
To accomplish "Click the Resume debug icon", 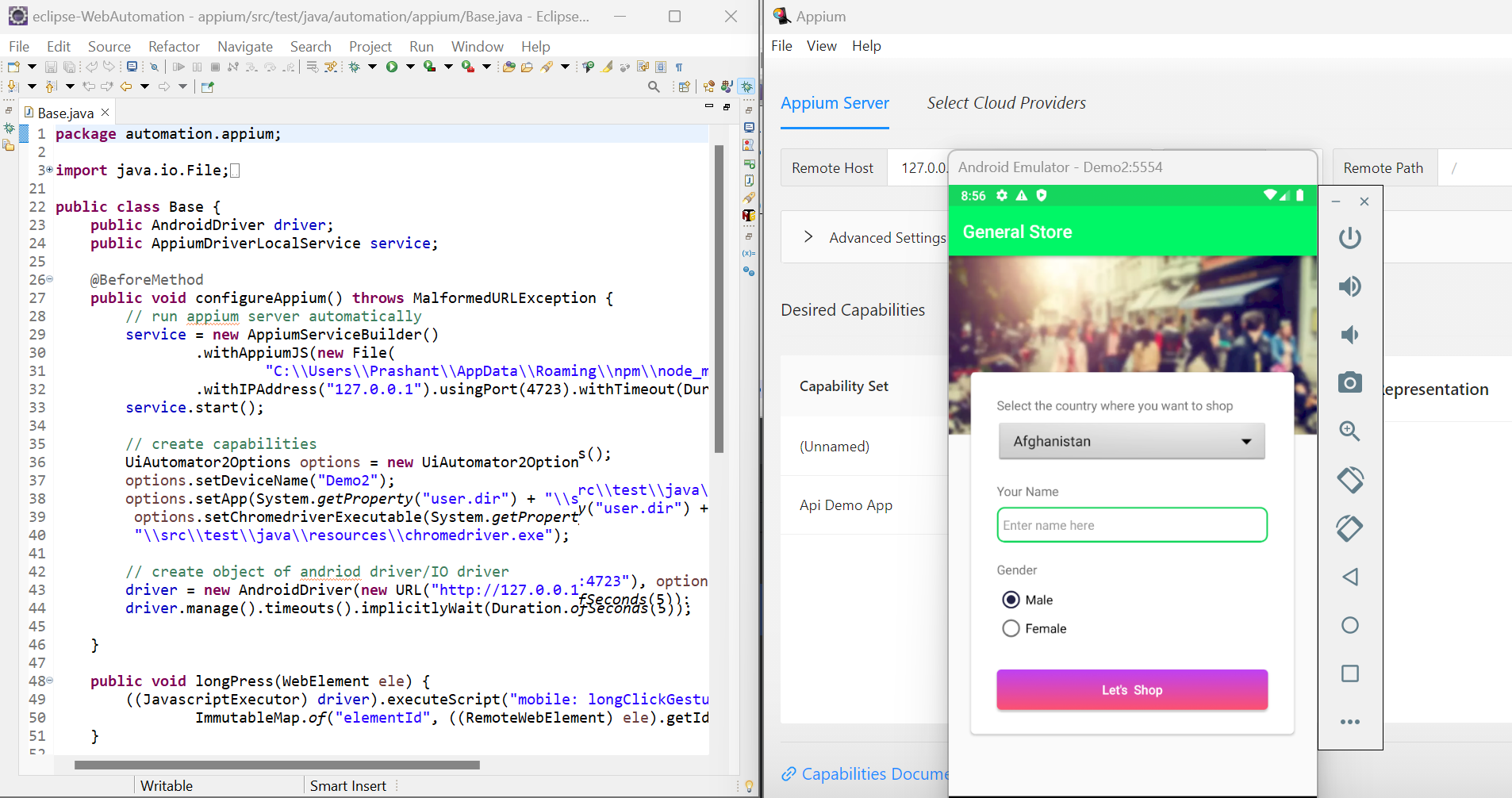I will click(x=178, y=67).
